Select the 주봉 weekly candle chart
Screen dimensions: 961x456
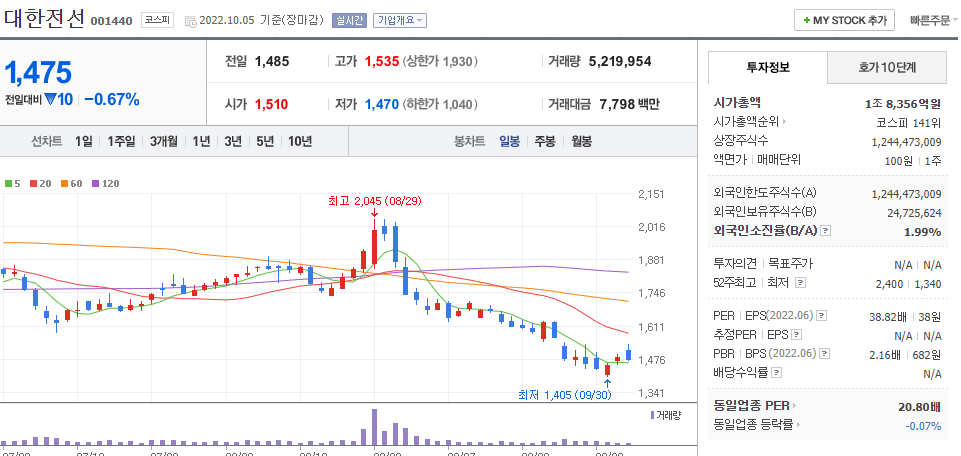(545, 142)
